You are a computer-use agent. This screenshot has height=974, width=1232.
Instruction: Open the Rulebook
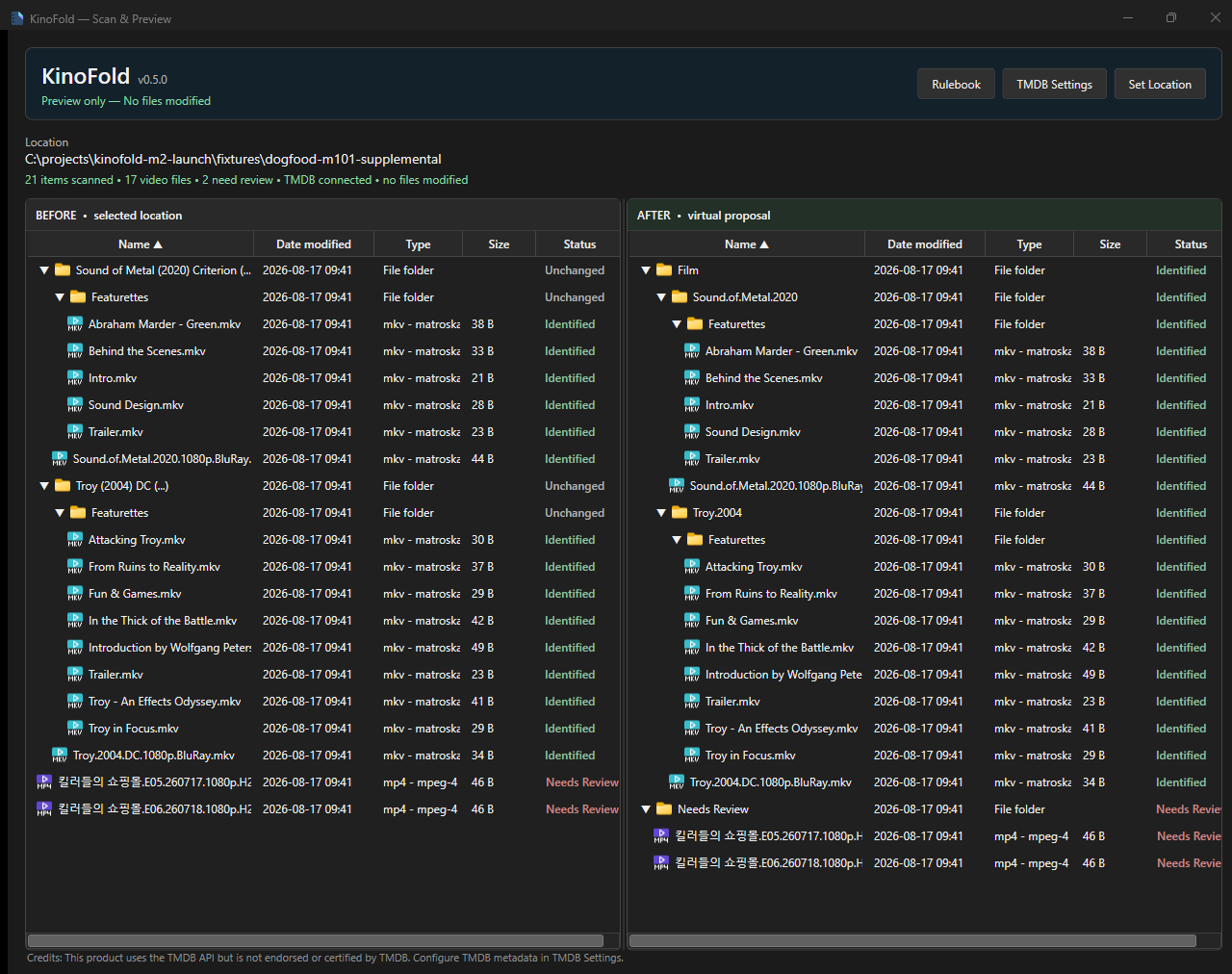click(956, 85)
